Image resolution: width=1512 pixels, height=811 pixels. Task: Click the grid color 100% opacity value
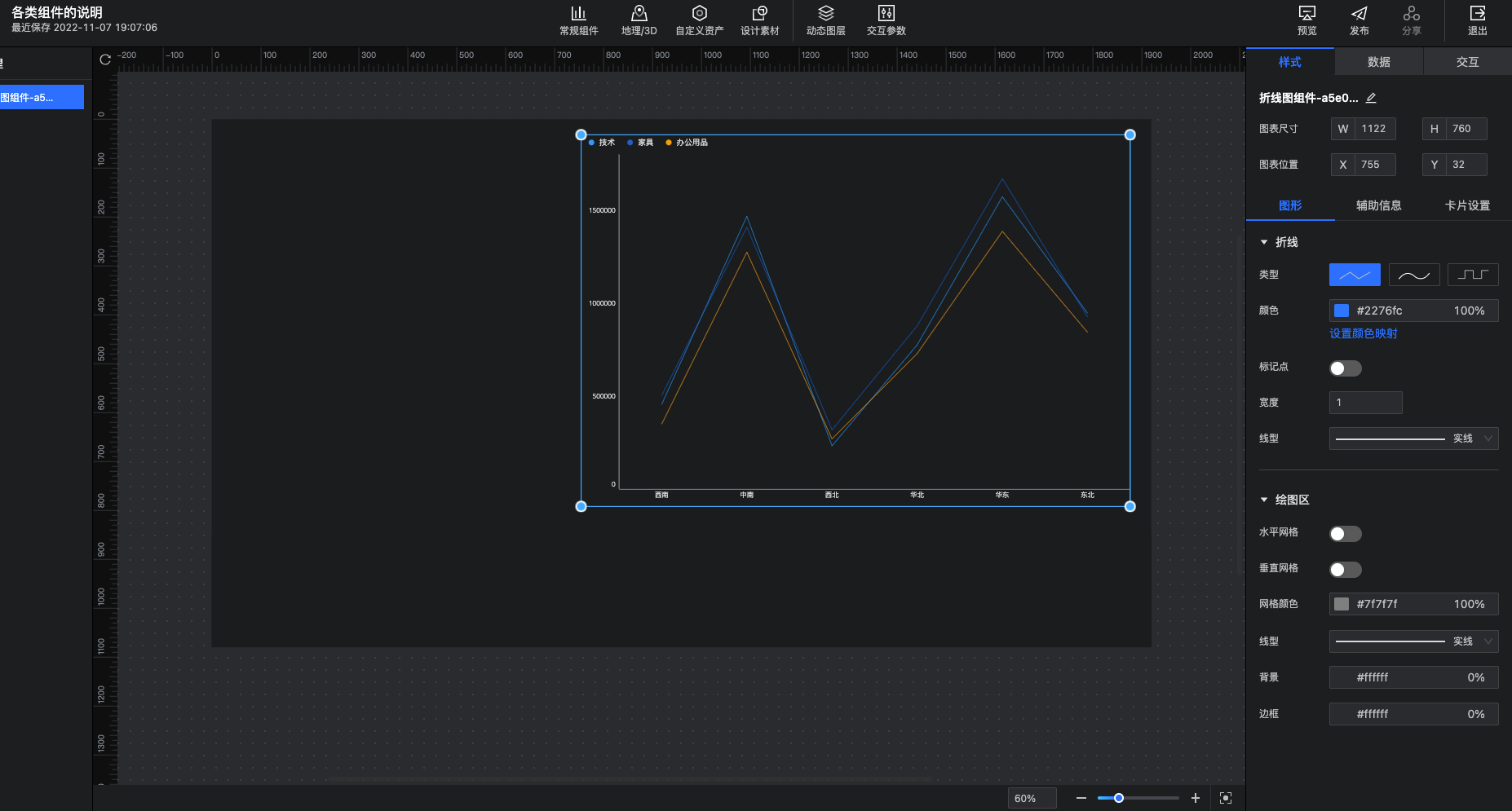tap(1469, 604)
